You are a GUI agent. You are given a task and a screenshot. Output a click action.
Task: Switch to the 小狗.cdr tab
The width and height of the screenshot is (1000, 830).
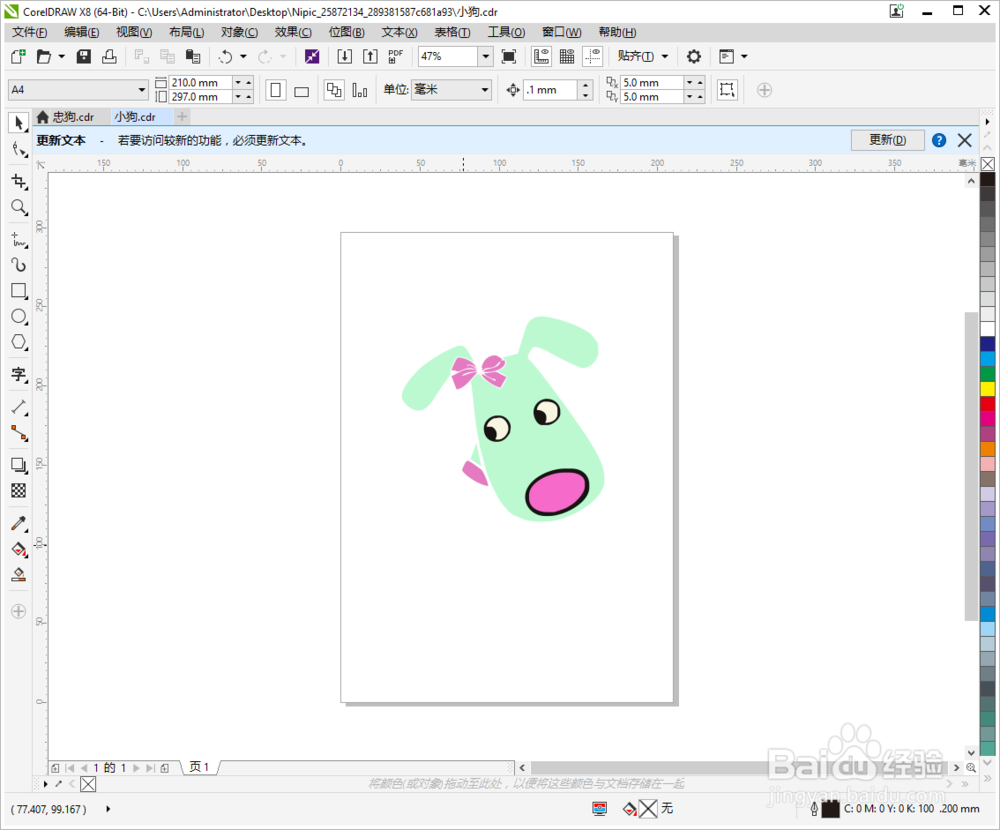click(135, 117)
